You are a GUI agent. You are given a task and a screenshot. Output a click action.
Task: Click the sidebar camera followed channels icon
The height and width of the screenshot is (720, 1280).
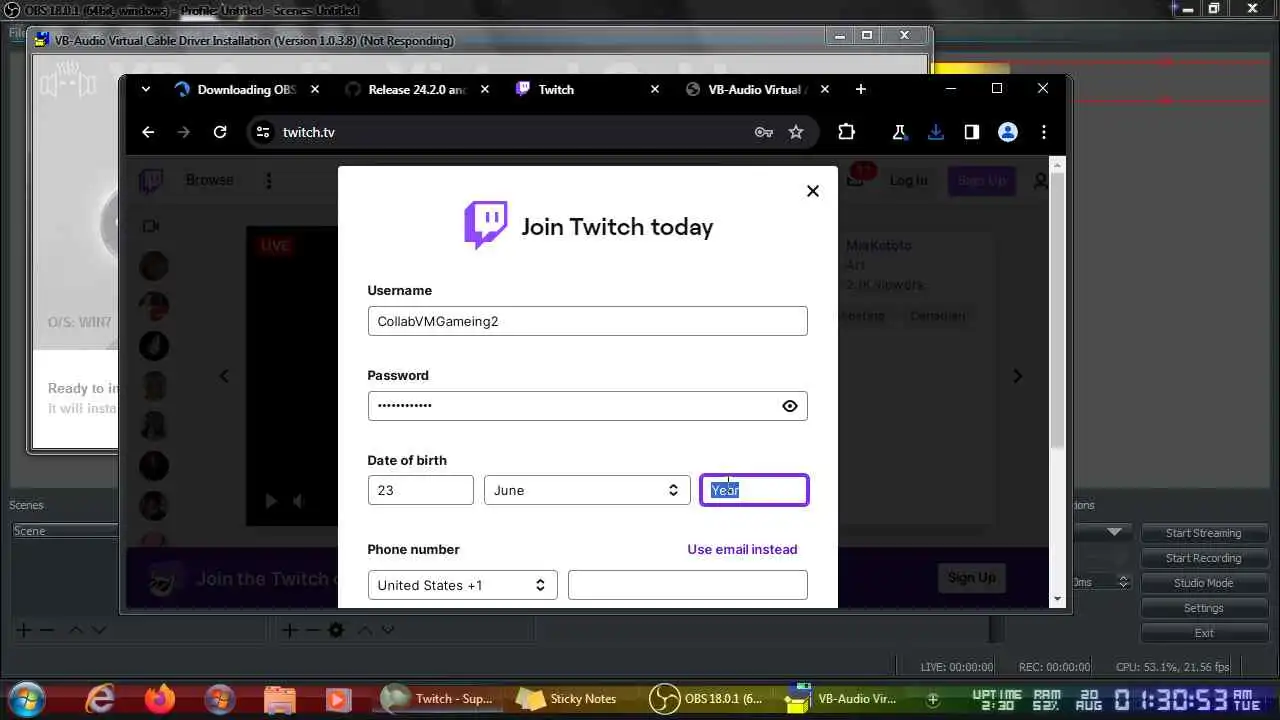151,226
